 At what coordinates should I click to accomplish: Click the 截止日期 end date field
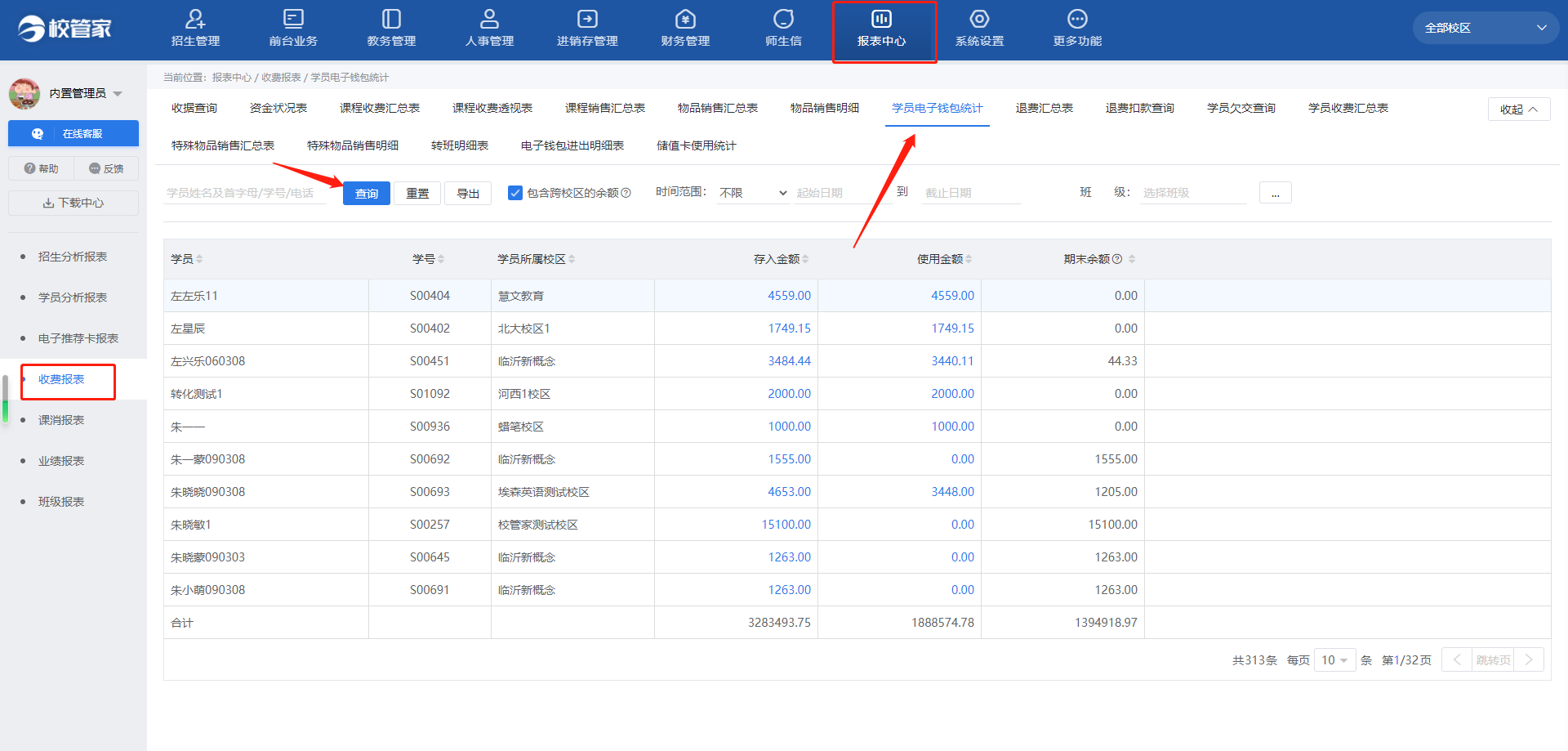click(x=972, y=193)
